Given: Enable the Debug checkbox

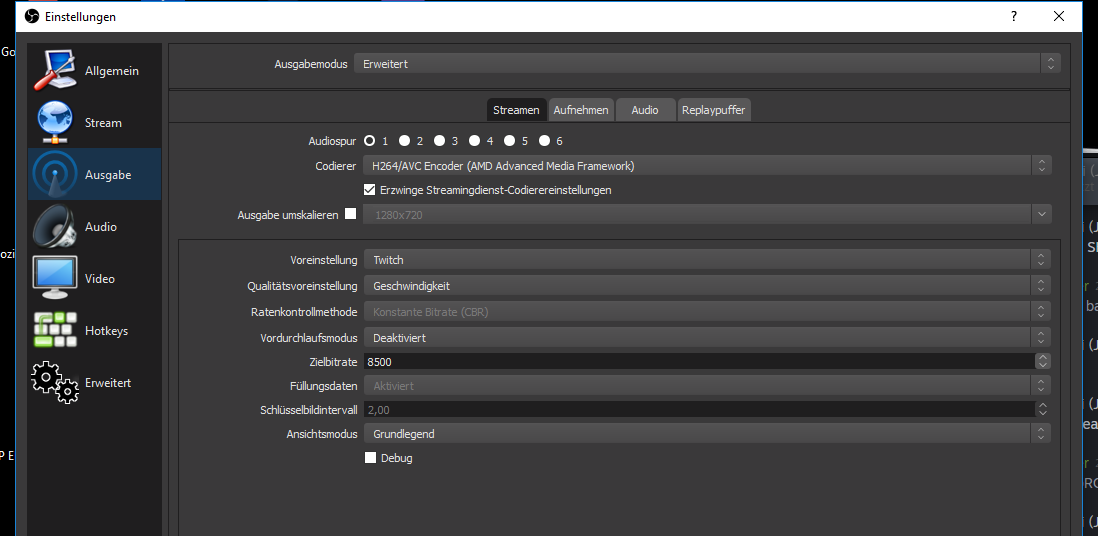Looking at the screenshot, I should pyautogui.click(x=370, y=458).
